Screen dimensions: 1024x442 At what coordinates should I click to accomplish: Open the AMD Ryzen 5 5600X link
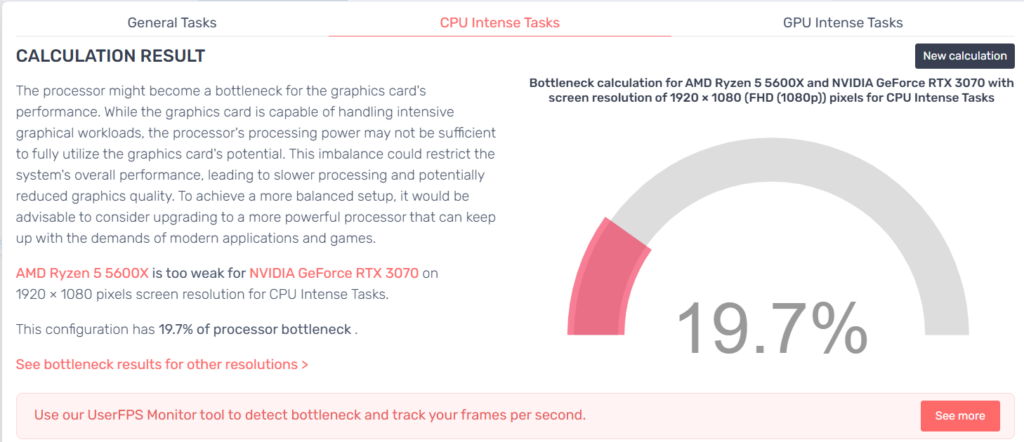click(x=82, y=272)
